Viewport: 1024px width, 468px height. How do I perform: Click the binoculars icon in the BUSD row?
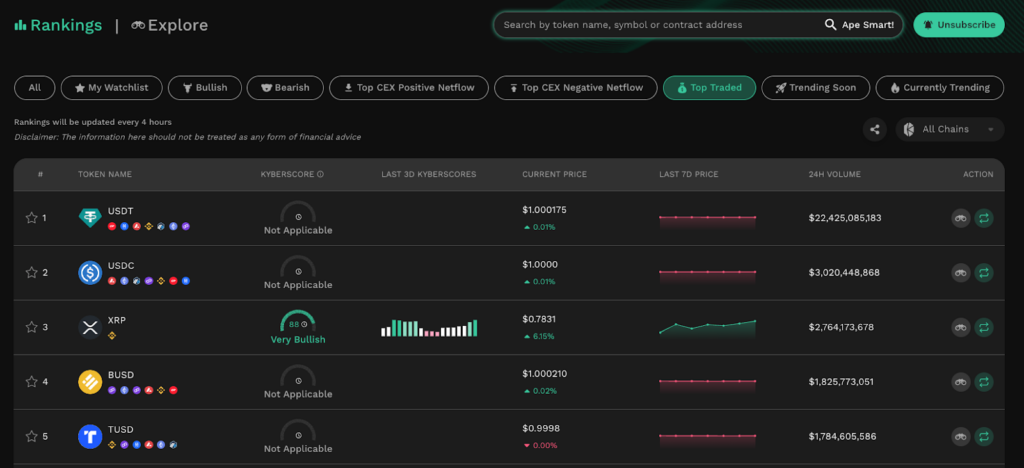point(961,382)
